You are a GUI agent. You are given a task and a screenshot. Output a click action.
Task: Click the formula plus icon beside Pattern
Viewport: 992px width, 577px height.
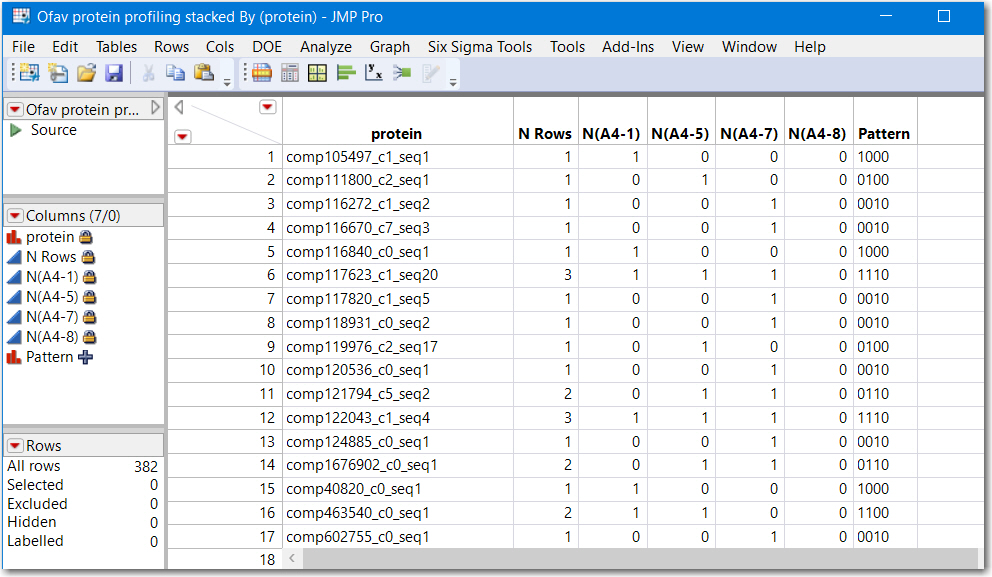pyautogui.click(x=86, y=356)
